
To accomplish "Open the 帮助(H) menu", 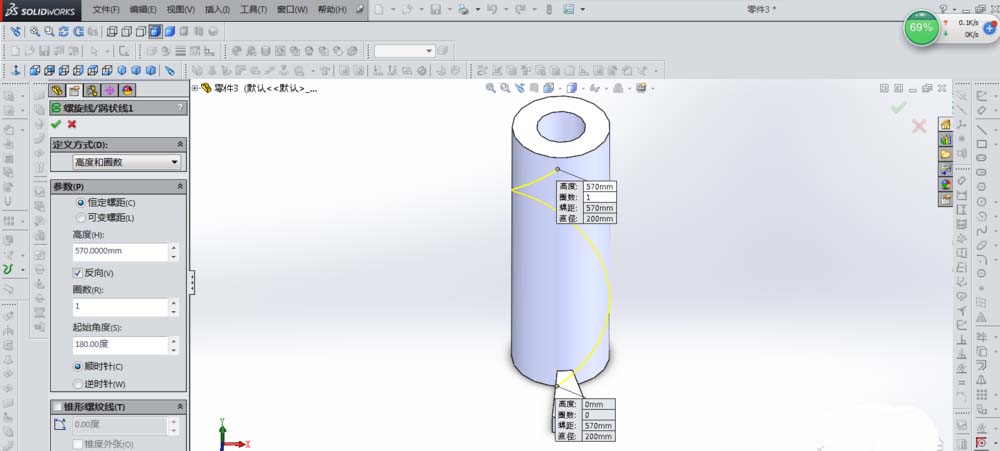I will pos(332,10).
